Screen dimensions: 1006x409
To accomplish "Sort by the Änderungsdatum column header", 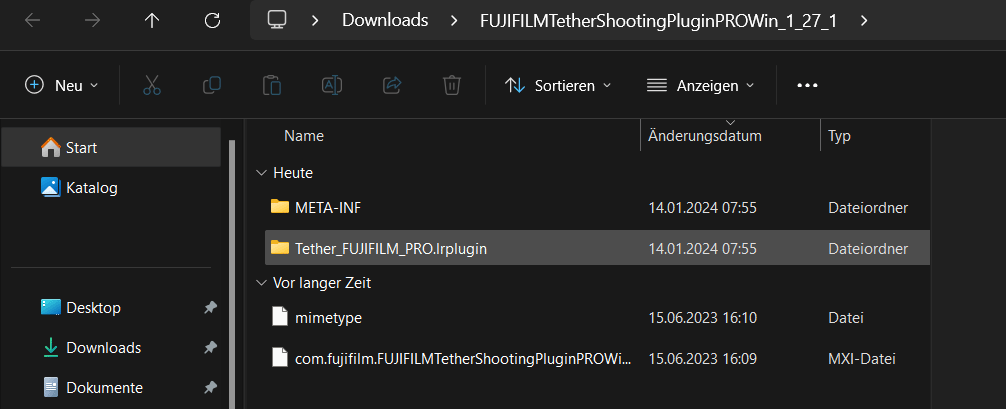I will click(x=704, y=136).
